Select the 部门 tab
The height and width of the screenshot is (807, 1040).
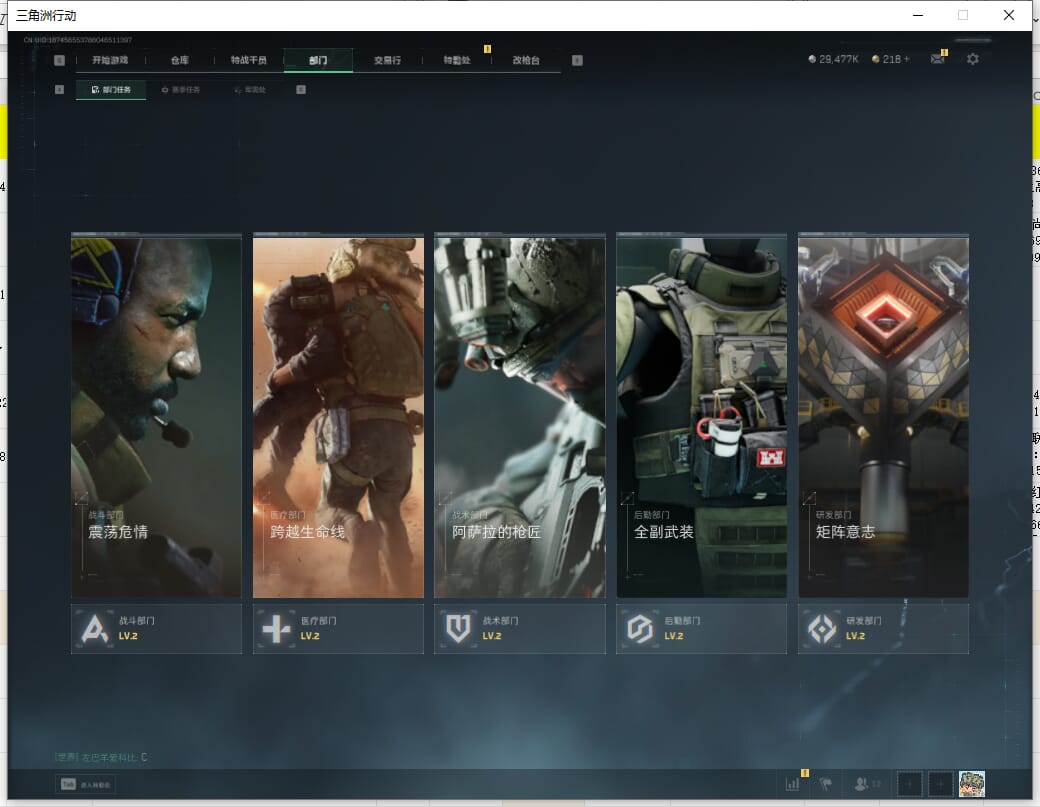tap(318, 60)
